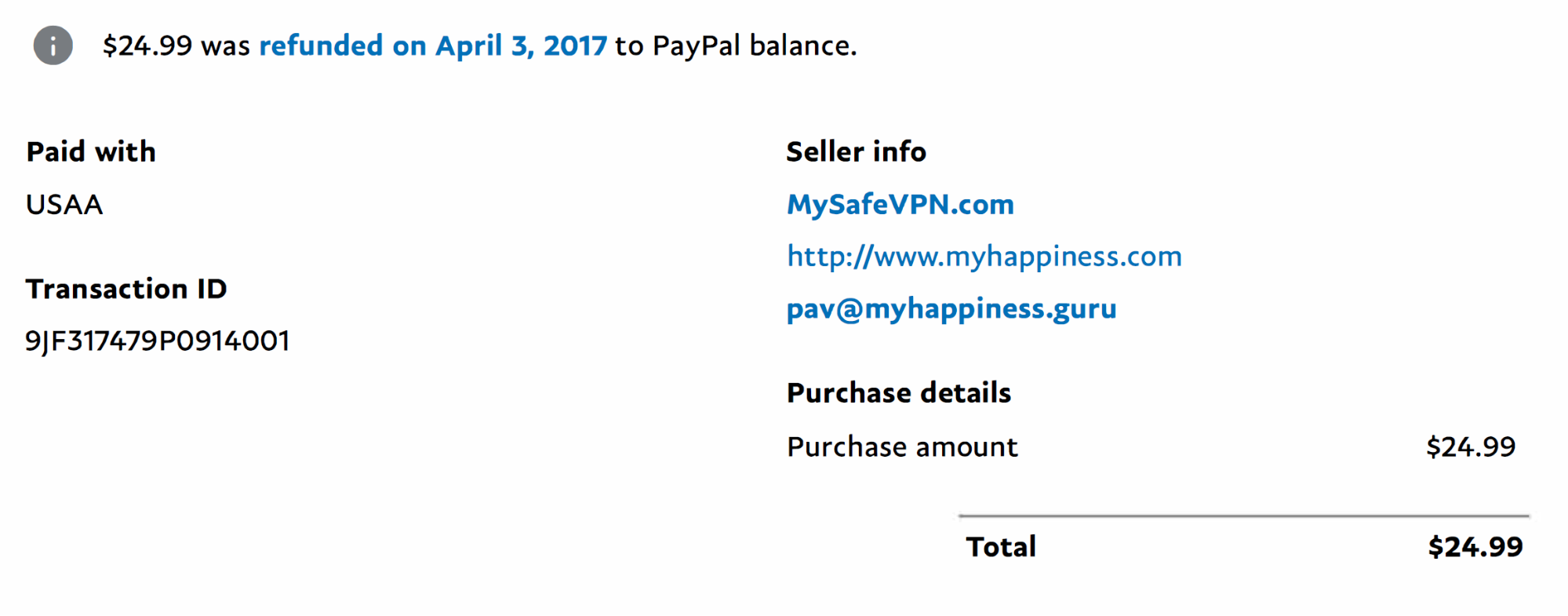Click the Seller info heading
This screenshot has width=1568, height=616.
pyautogui.click(x=857, y=151)
